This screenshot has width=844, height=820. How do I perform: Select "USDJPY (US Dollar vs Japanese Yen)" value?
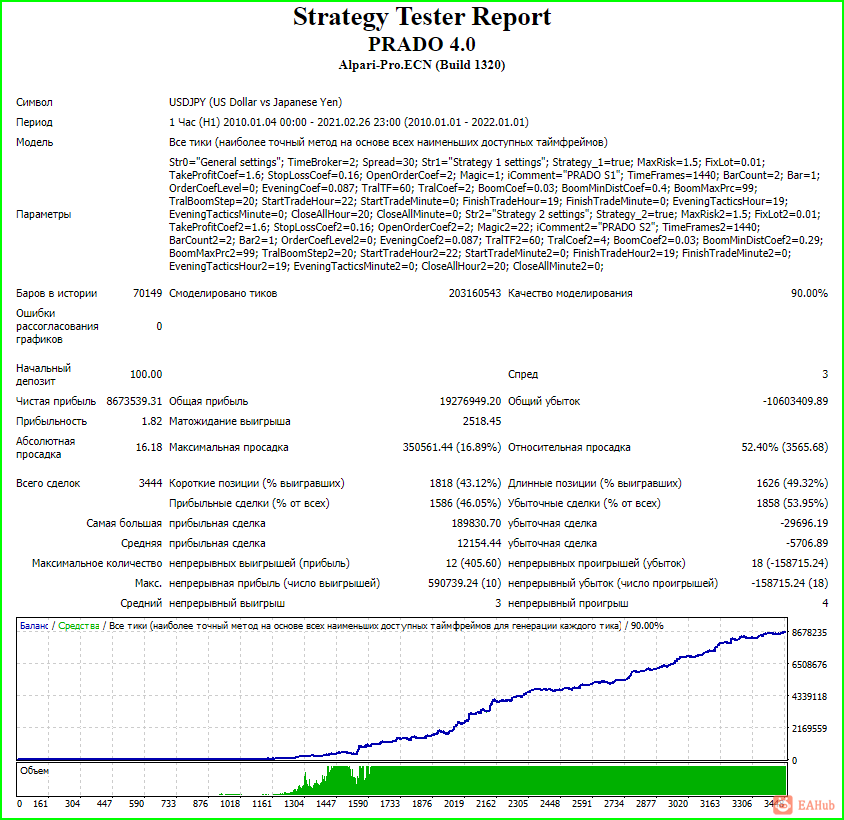(x=255, y=102)
